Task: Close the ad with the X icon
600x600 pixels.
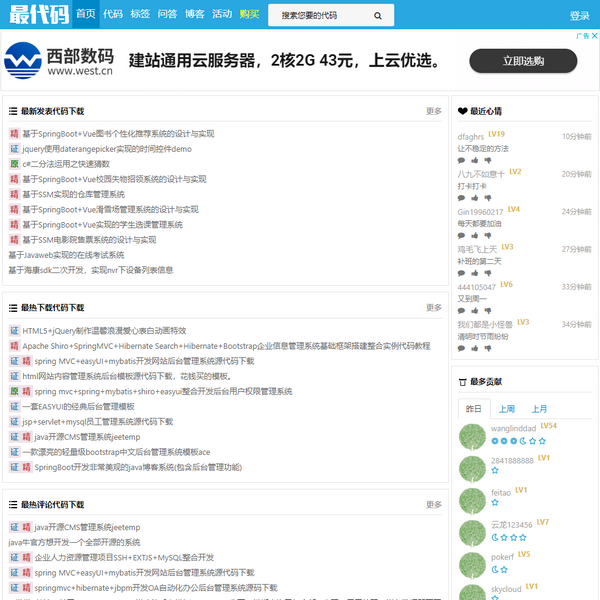Action: (593, 35)
